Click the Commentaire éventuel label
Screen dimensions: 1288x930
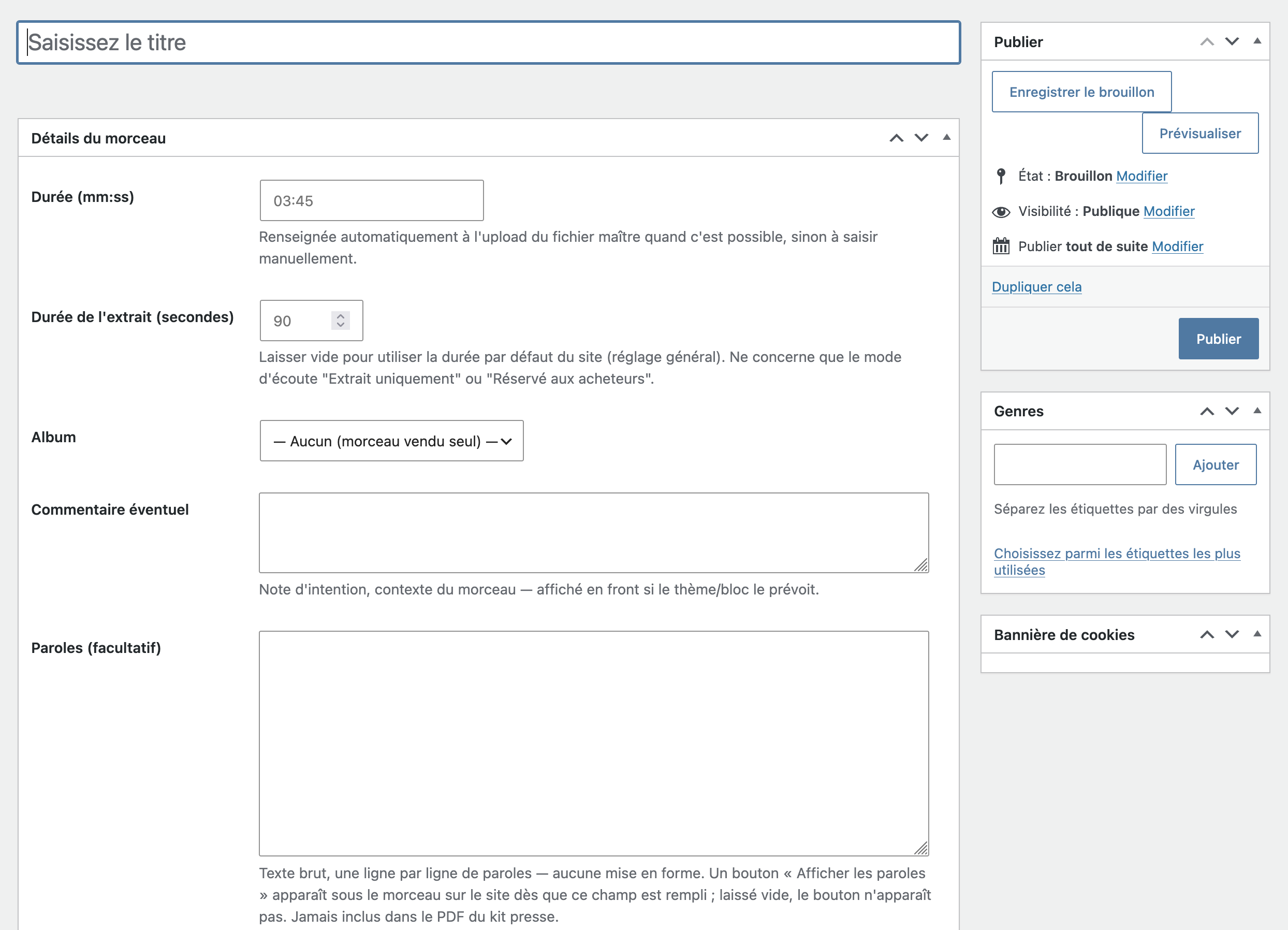(110, 510)
